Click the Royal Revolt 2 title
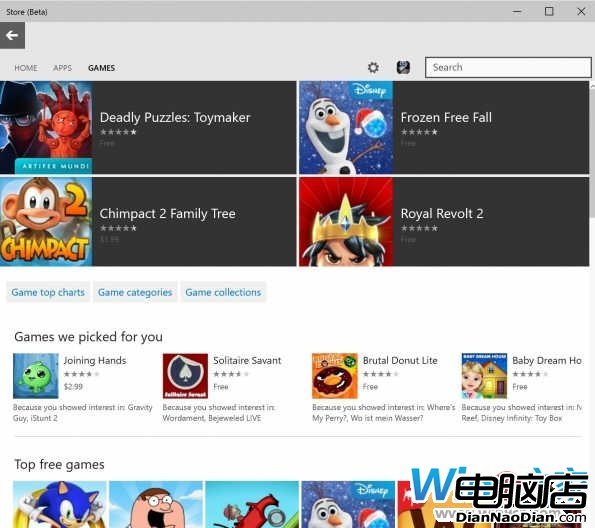This screenshot has width=595, height=528. tap(442, 214)
